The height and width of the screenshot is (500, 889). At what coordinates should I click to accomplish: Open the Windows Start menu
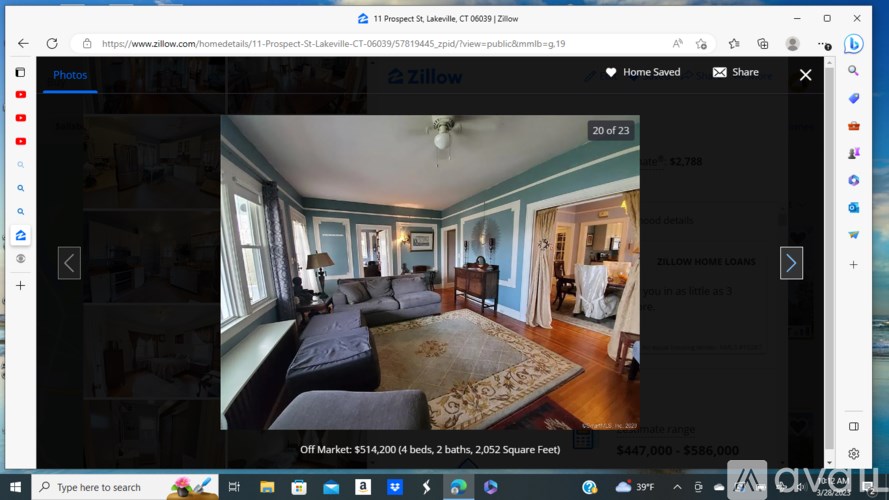15,487
